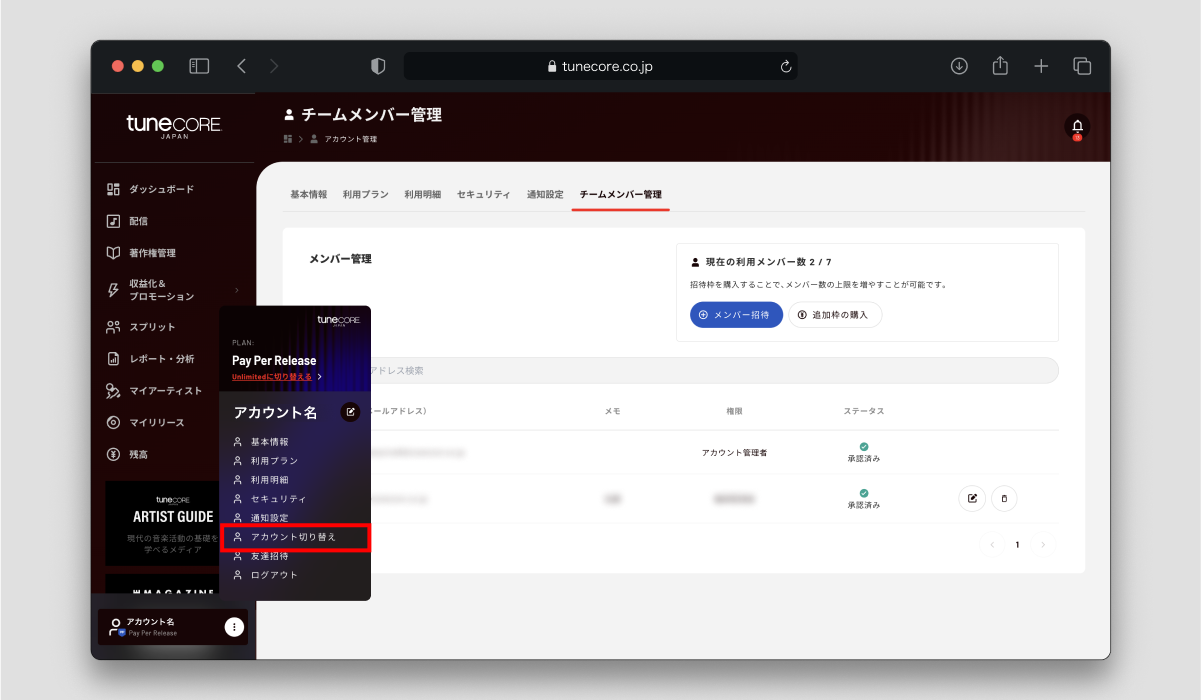Select page 1 in pagination
This screenshot has width=1201, height=700.
[x=1018, y=545]
